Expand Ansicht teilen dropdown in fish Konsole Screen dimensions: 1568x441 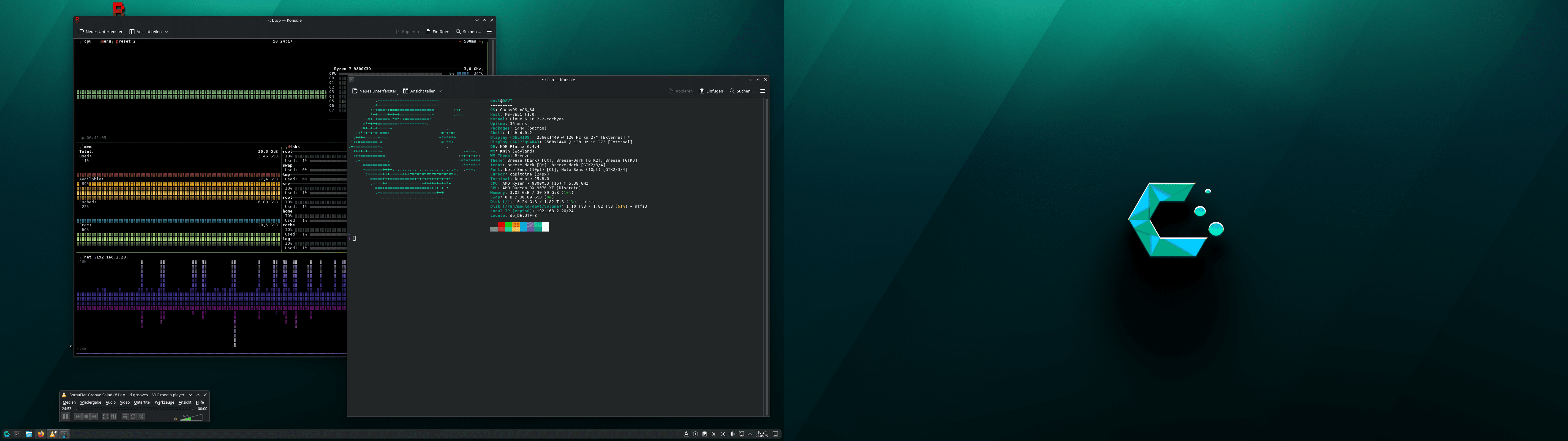pyautogui.click(x=441, y=91)
